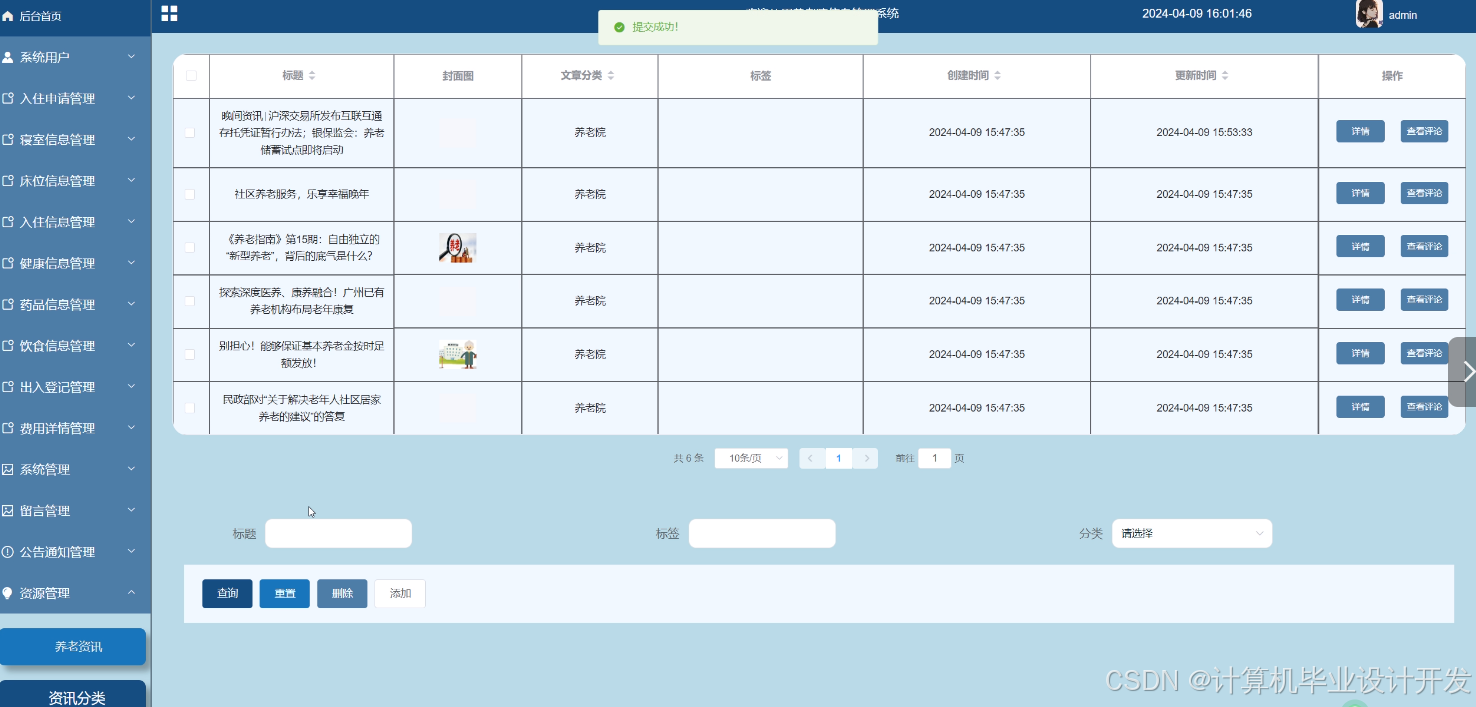The height and width of the screenshot is (707, 1476).
Task: Click the icon beside 寝室信息管理
Action: click(8, 139)
